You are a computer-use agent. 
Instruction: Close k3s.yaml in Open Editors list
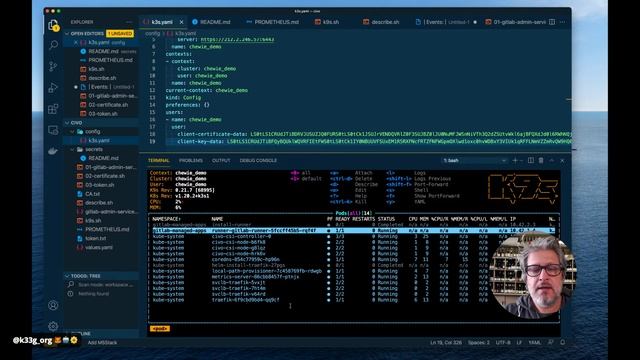76,42
